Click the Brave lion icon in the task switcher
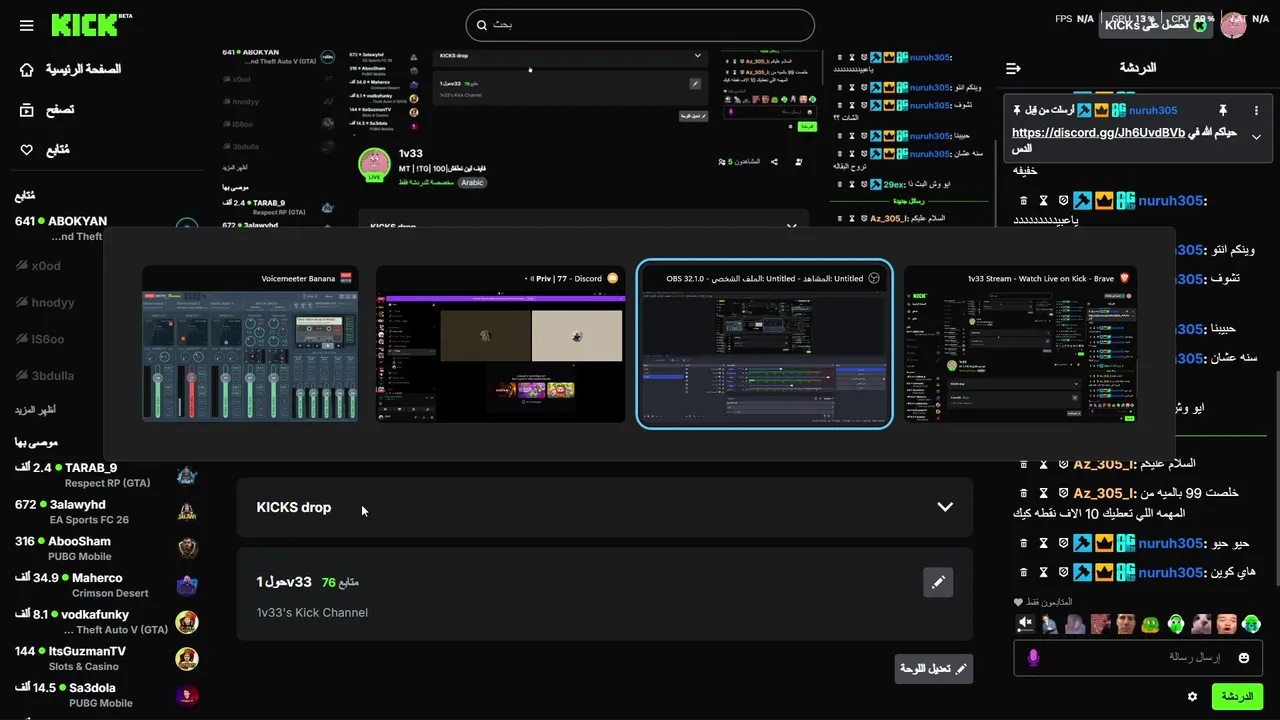Viewport: 1280px width, 720px height. click(1125, 278)
